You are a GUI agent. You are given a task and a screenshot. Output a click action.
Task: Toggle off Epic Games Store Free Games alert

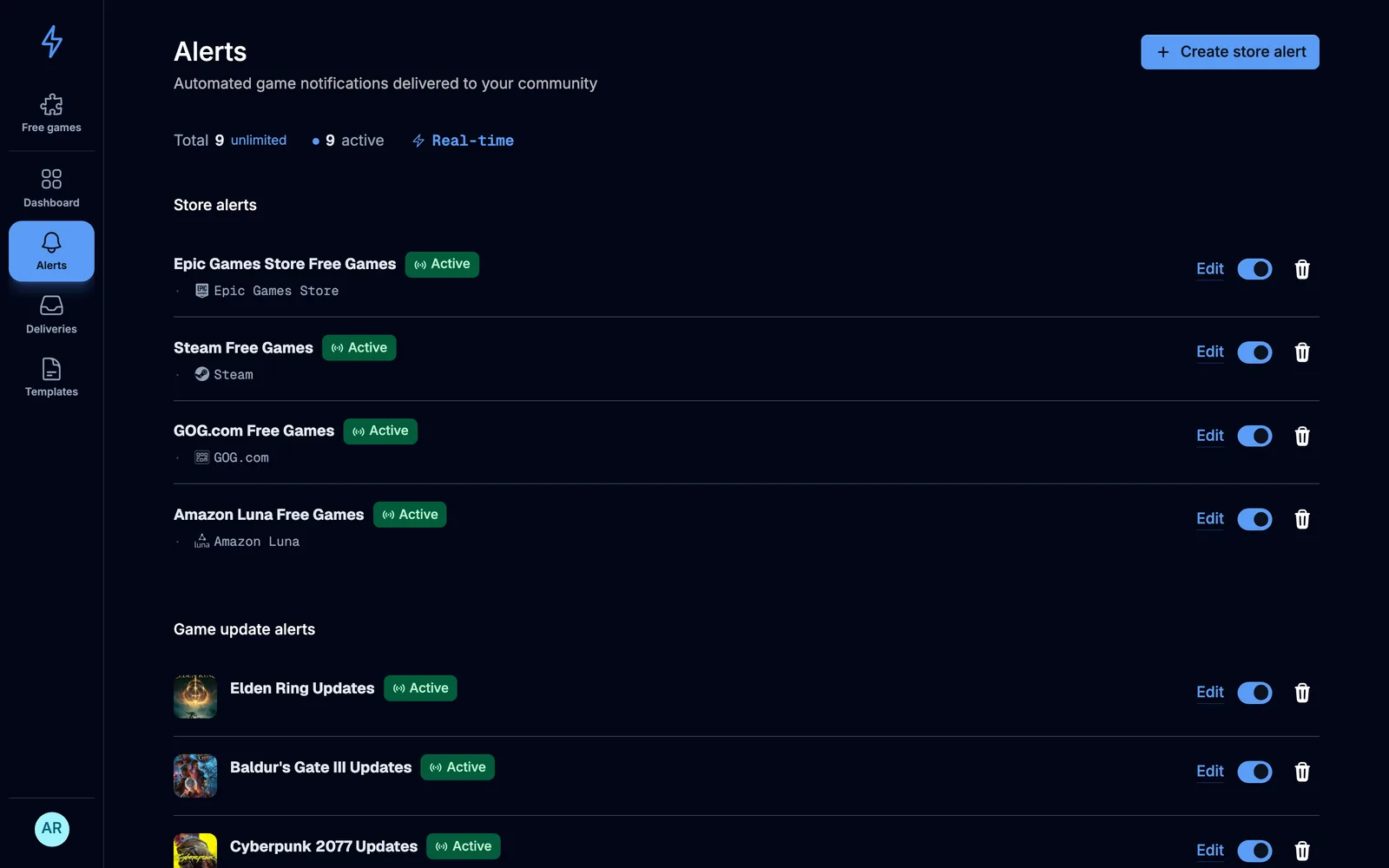point(1254,269)
